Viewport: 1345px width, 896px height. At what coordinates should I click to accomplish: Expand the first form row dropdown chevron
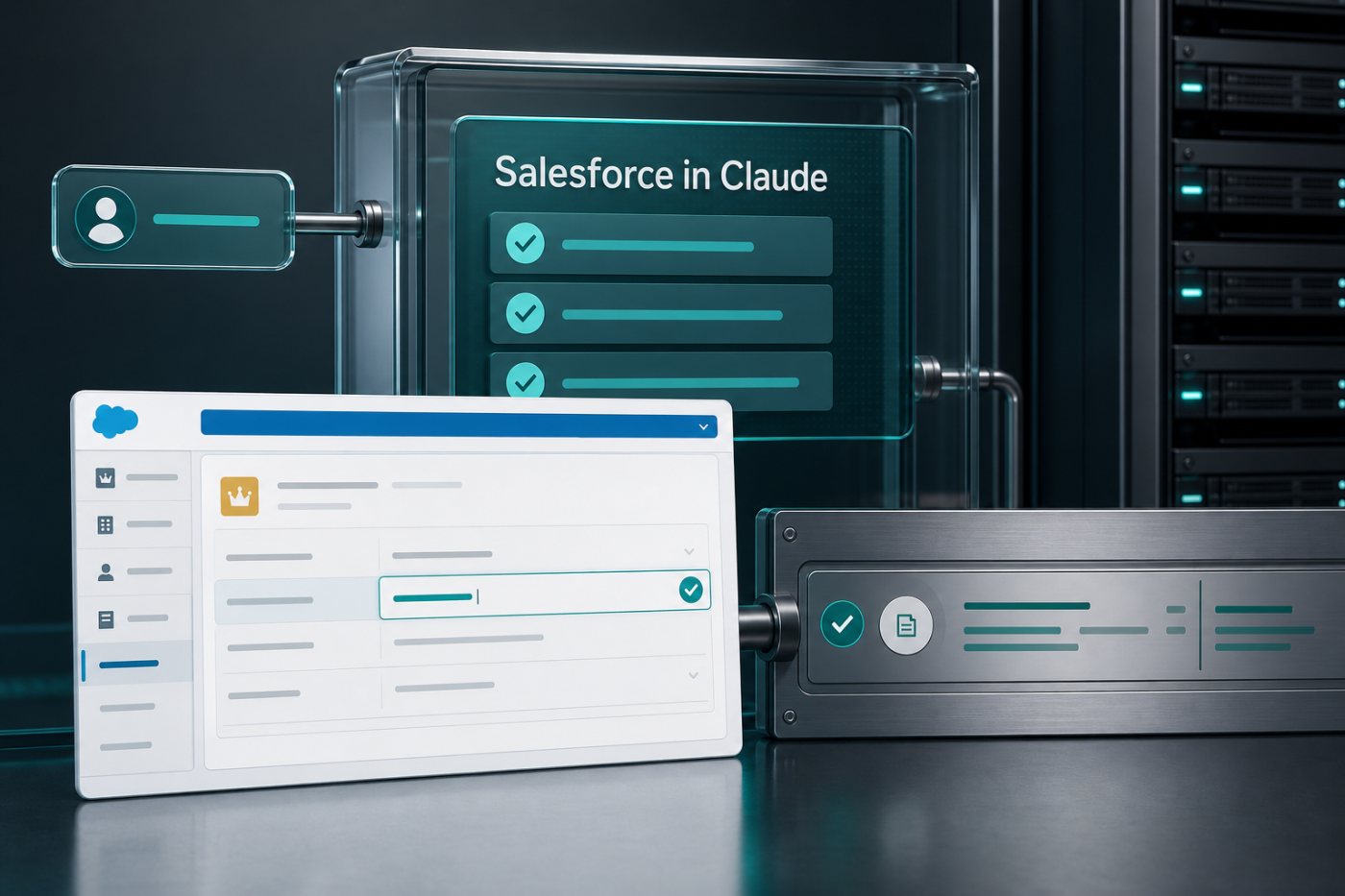(689, 551)
